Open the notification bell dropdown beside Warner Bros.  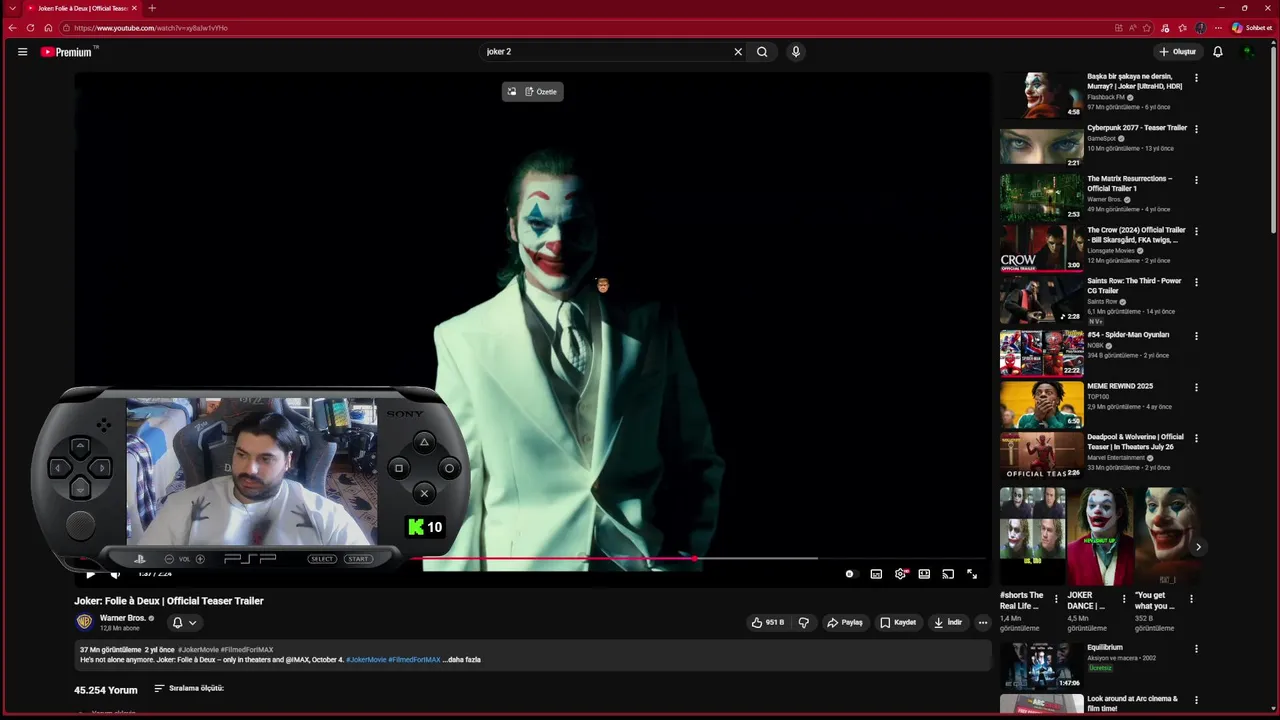coord(184,622)
